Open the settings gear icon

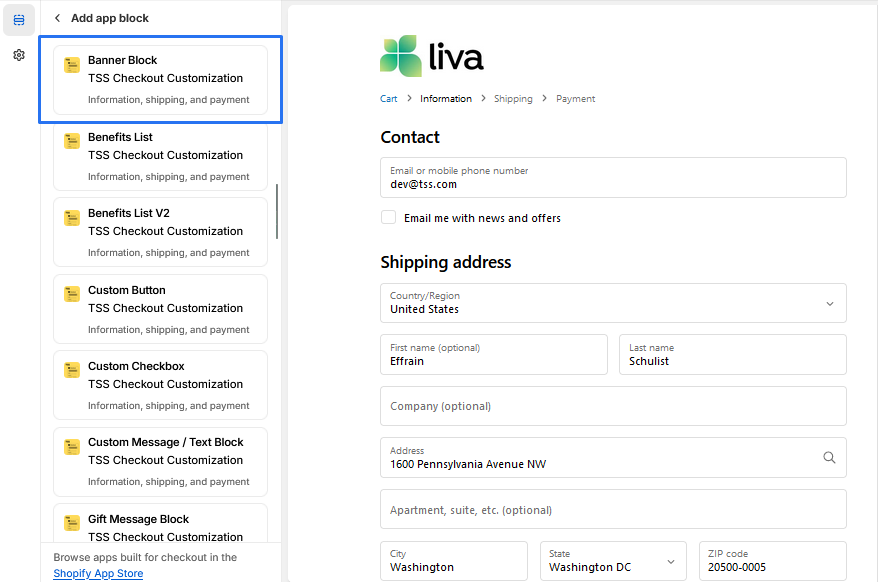18,55
